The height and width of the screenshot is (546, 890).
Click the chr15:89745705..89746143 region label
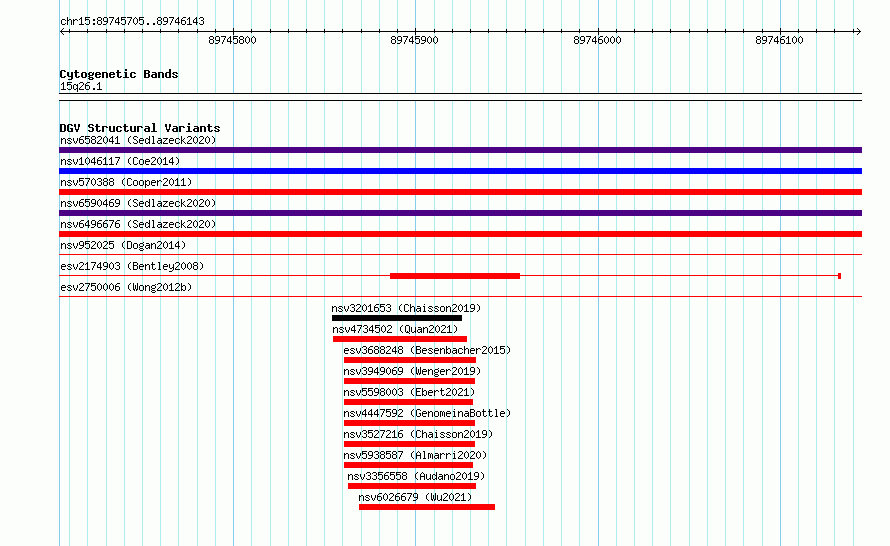(132, 22)
